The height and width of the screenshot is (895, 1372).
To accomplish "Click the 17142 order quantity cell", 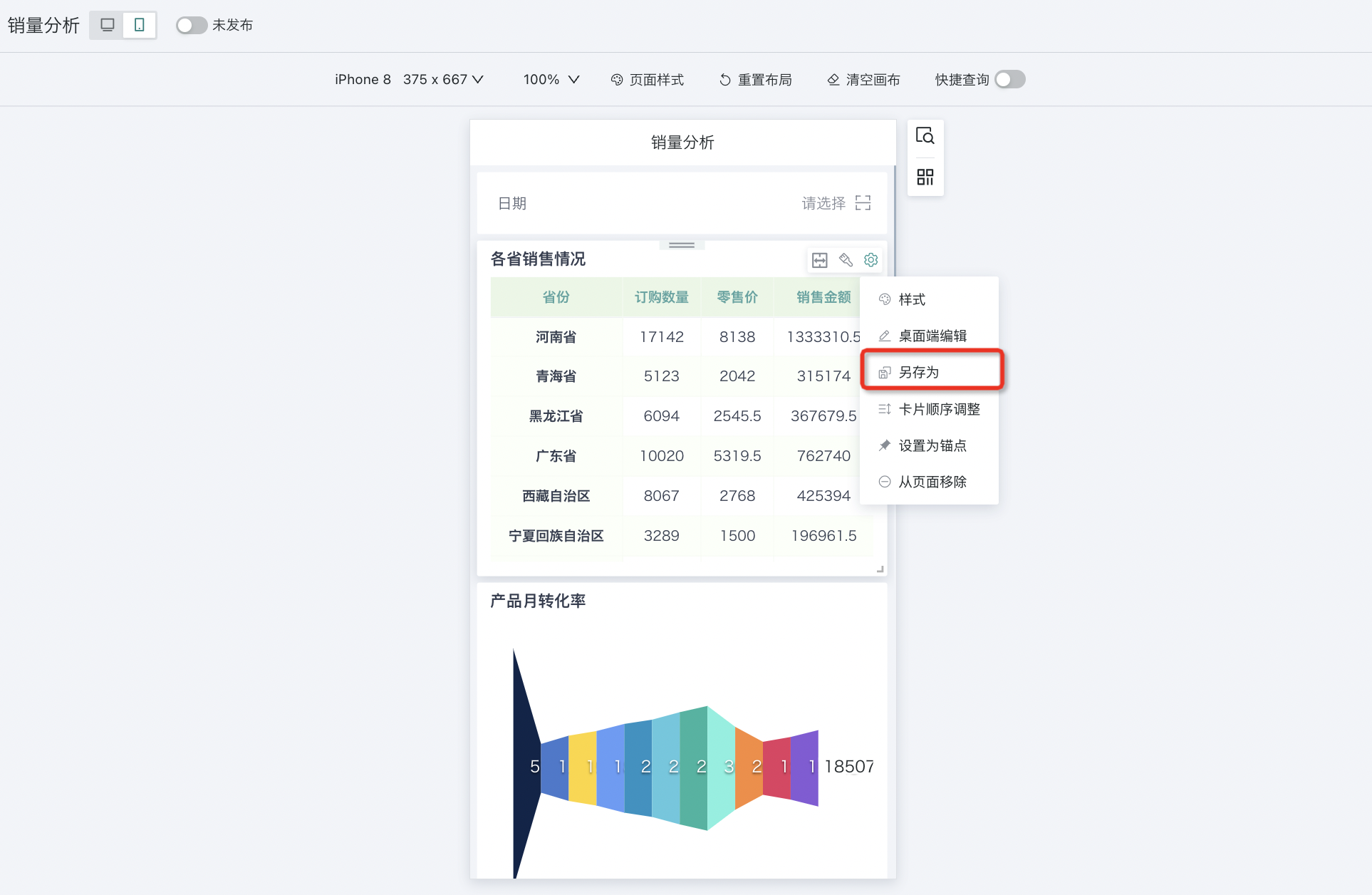I will point(662,337).
